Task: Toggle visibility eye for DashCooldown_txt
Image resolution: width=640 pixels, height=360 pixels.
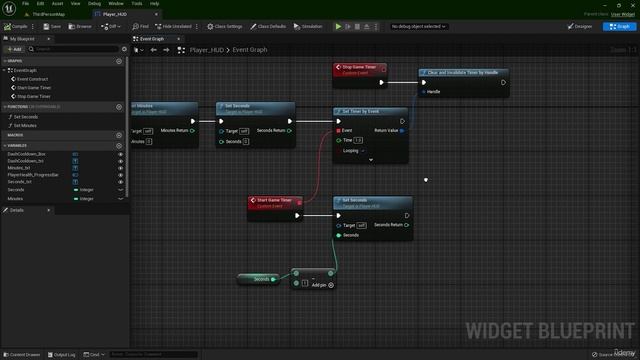Action: coord(120,161)
